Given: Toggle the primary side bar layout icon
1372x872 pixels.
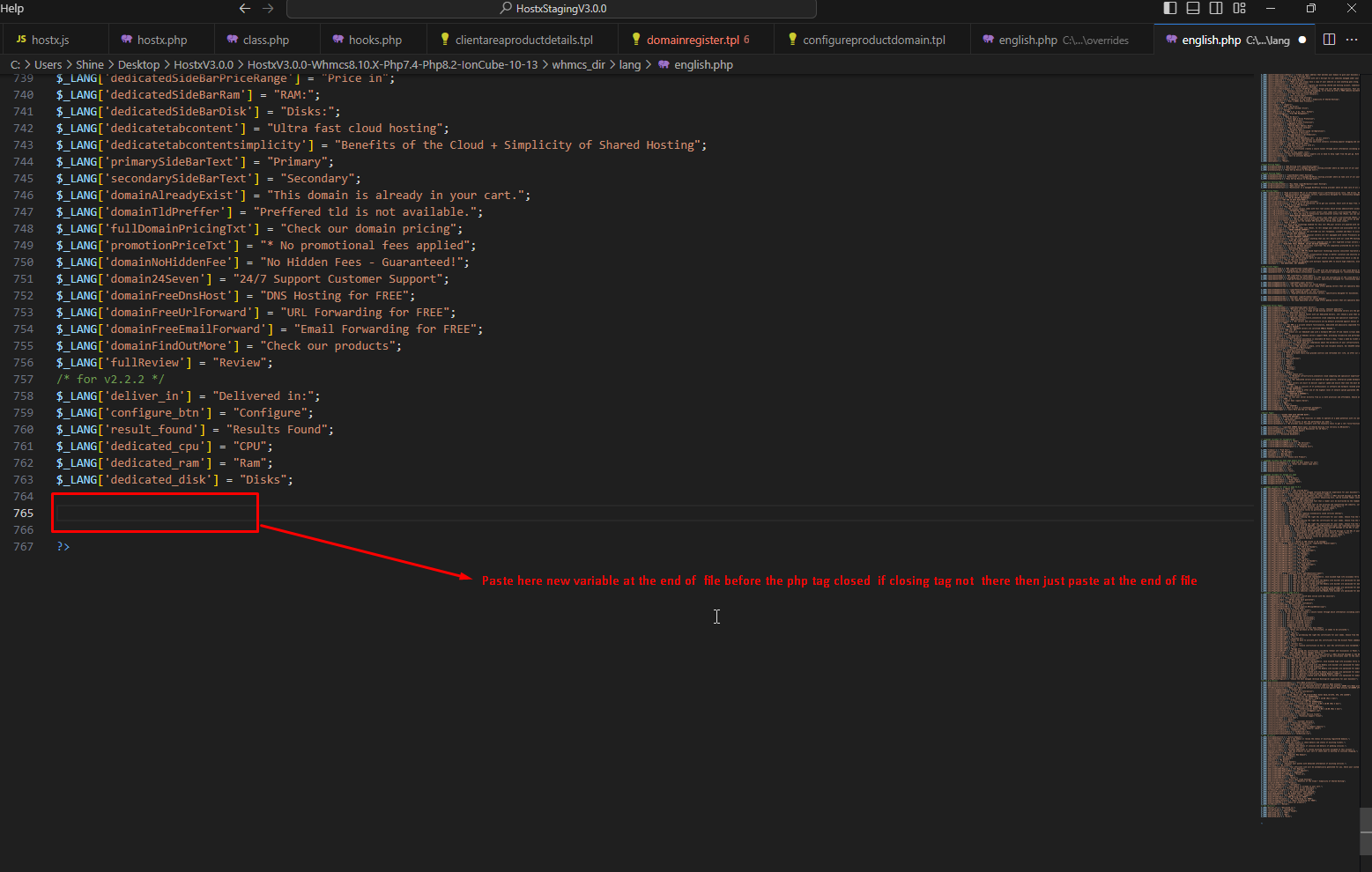Looking at the screenshot, I should 1169,8.
